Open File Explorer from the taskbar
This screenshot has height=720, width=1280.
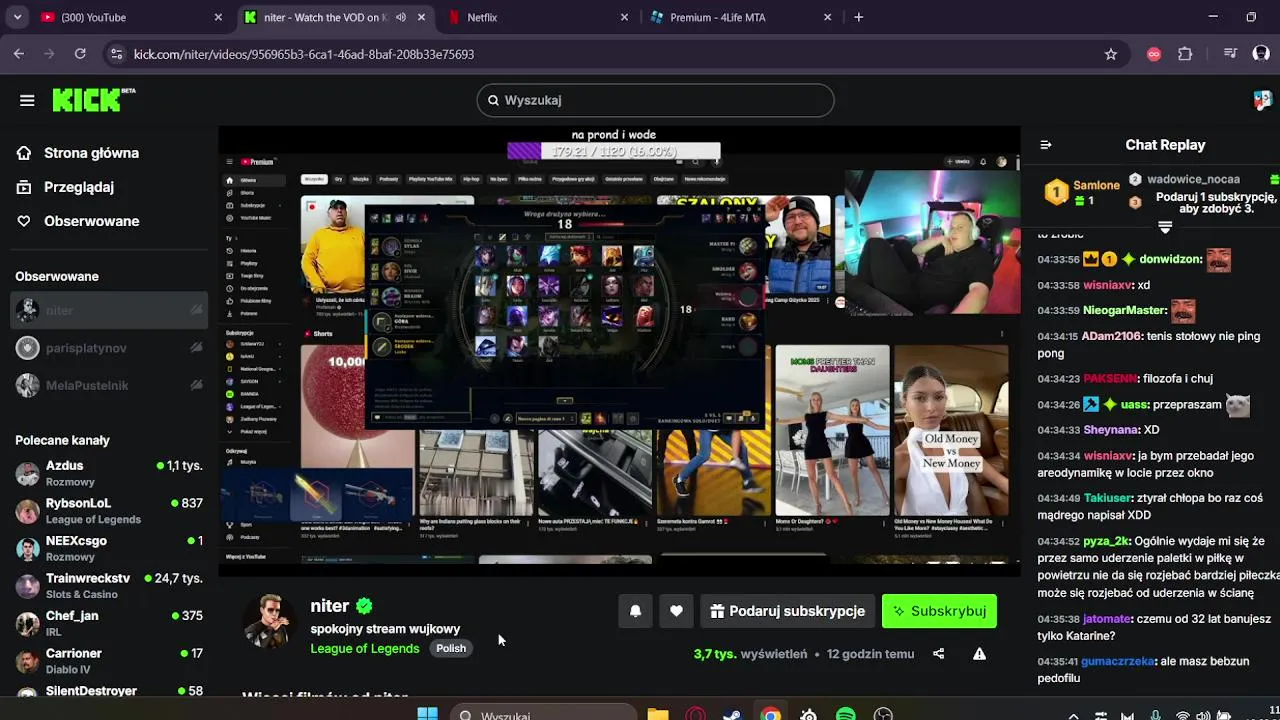[x=657, y=714]
